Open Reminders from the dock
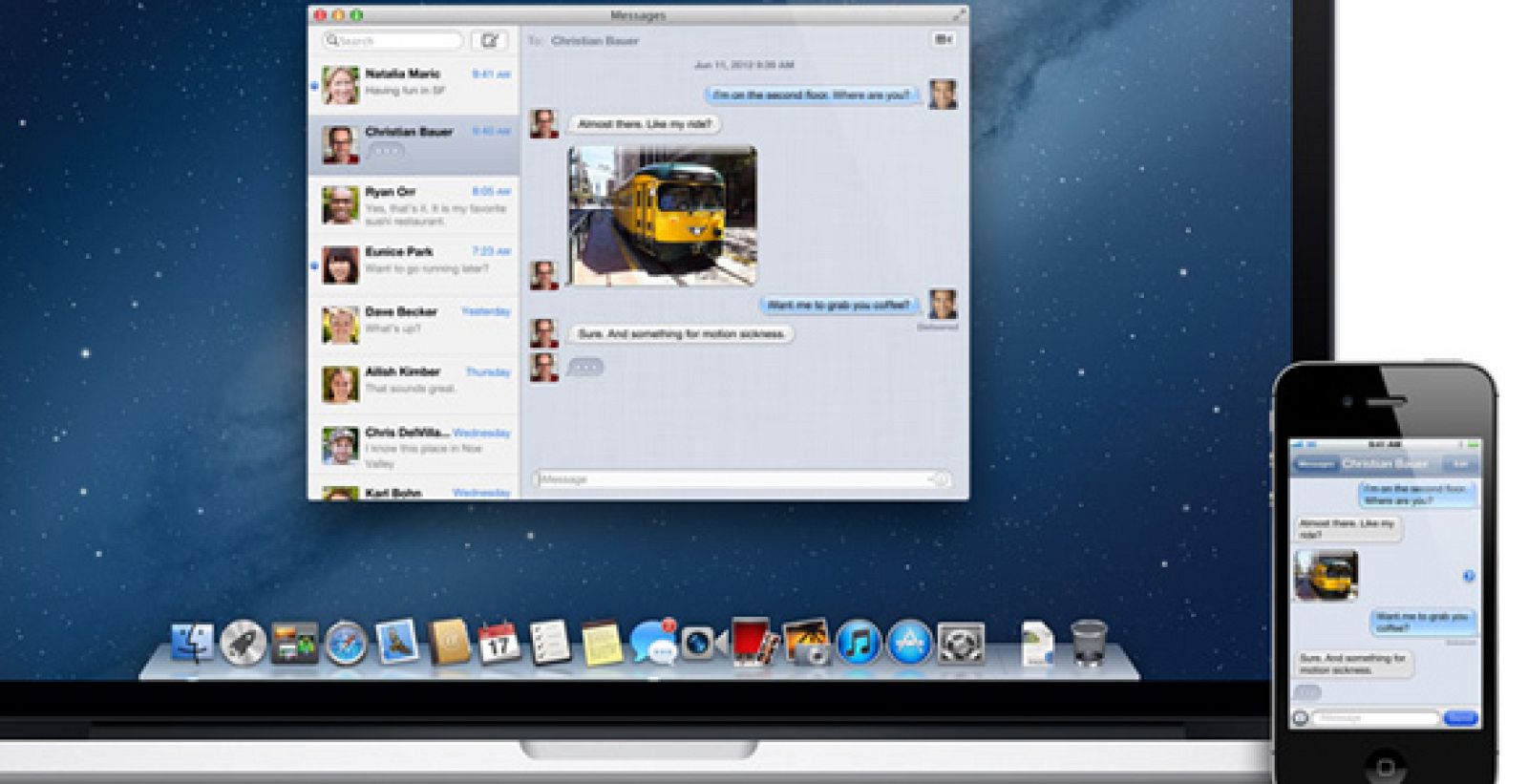This screenshot has height=784, width=1528. coord(550,643)
